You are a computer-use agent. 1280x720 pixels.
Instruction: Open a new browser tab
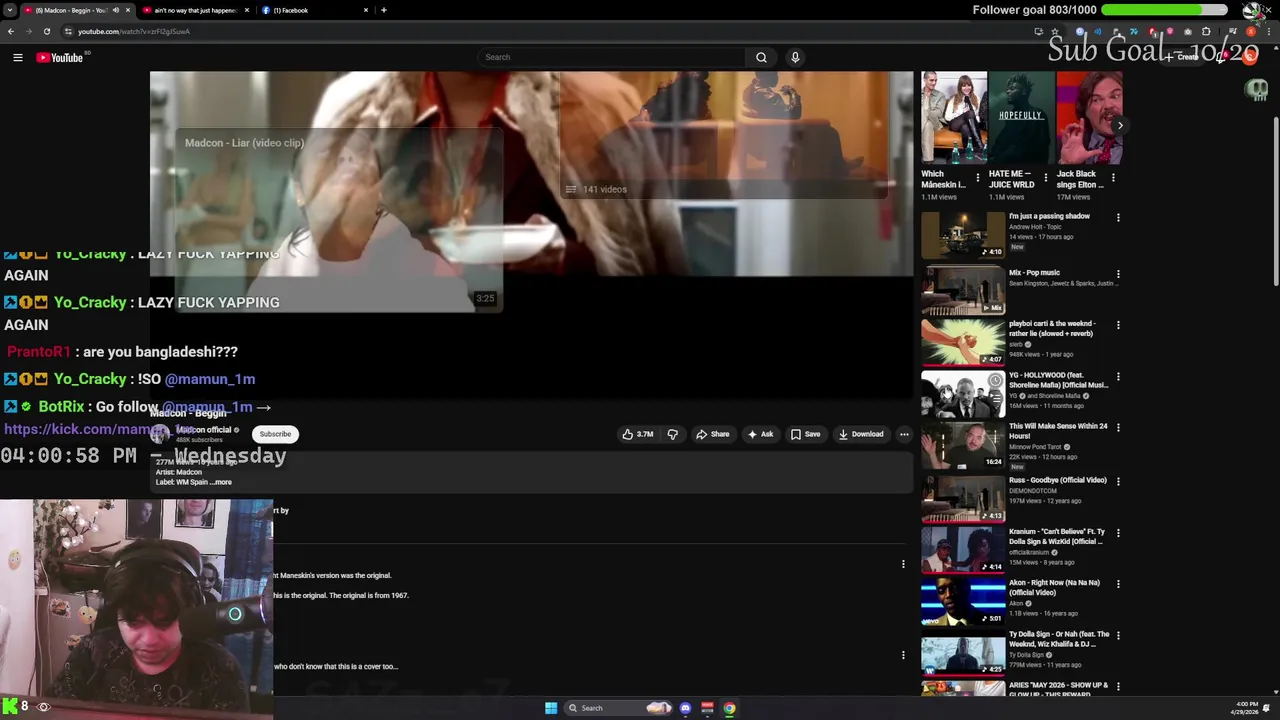click(383, 10)
